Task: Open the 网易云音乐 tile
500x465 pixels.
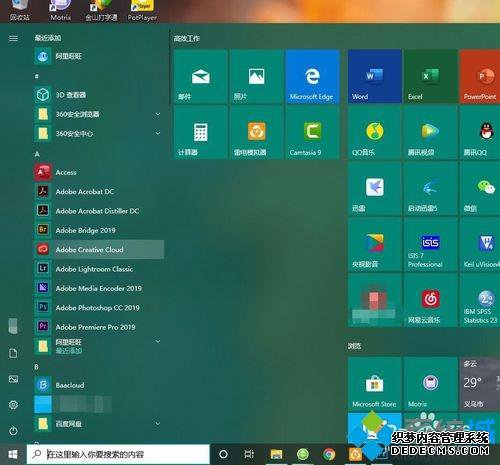Action: (430, 300)
